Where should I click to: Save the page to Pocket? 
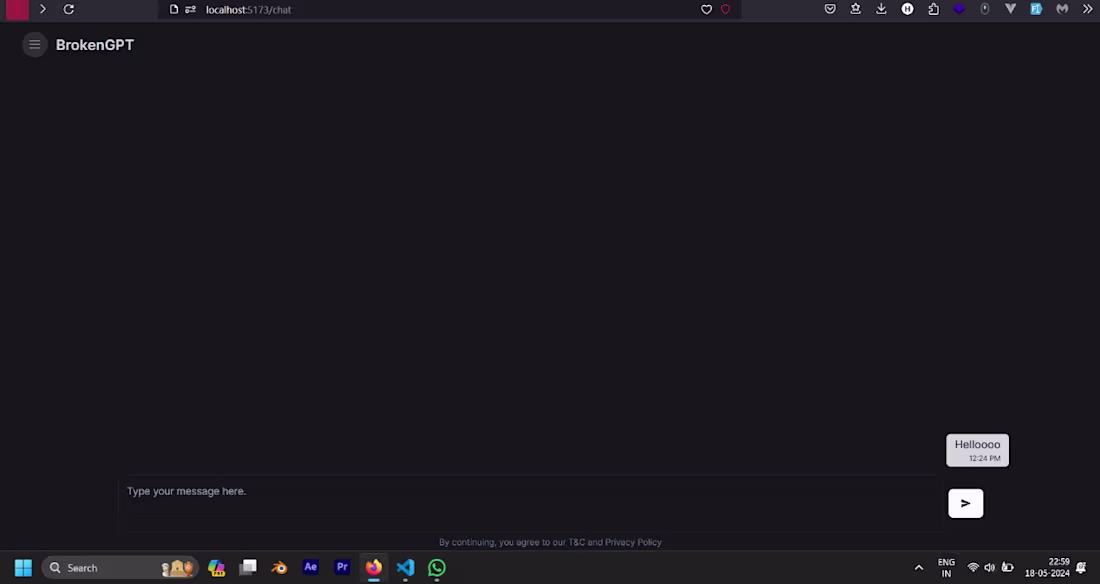(x=830, y=9)
